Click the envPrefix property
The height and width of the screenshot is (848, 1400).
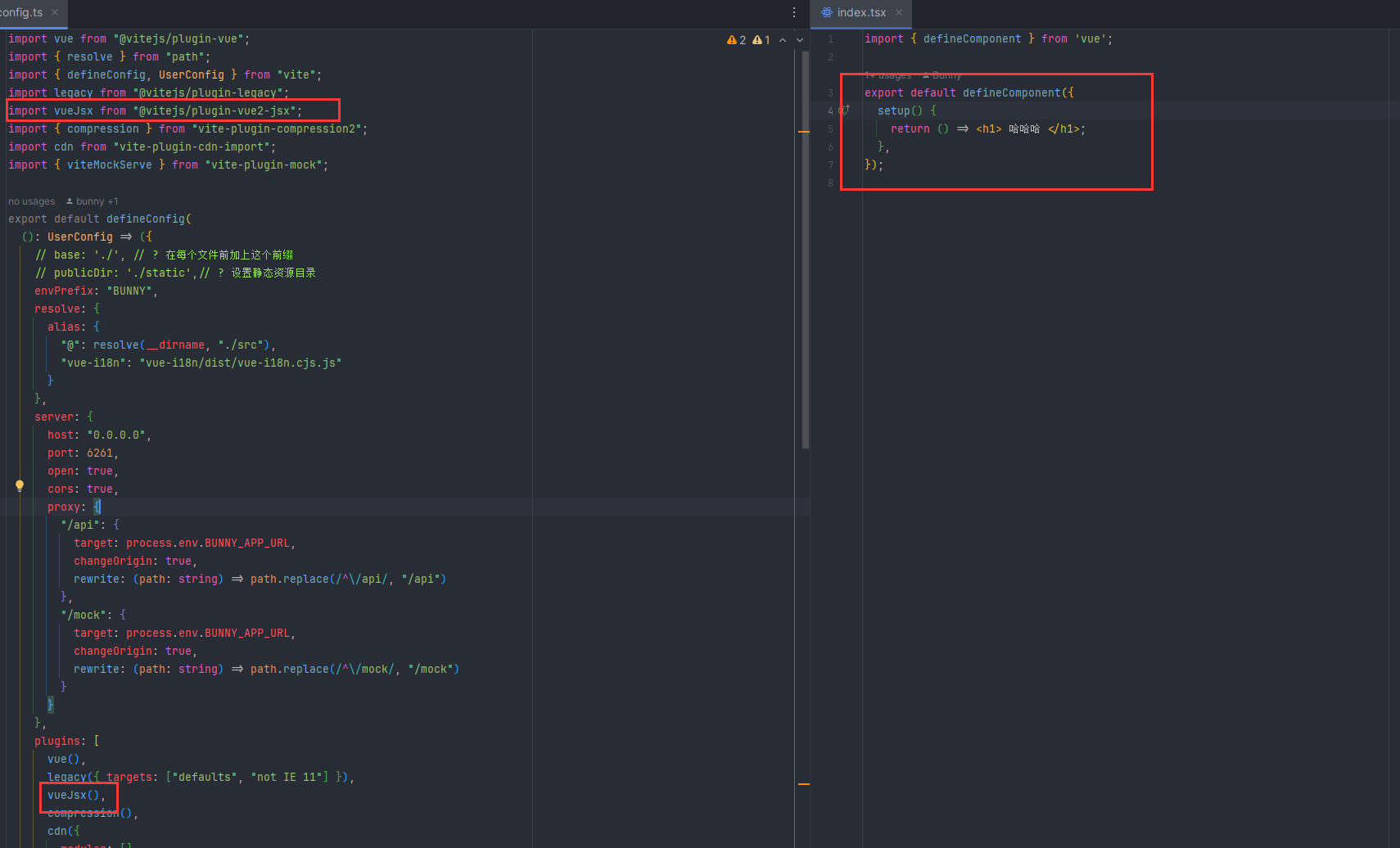coord(64,291)
